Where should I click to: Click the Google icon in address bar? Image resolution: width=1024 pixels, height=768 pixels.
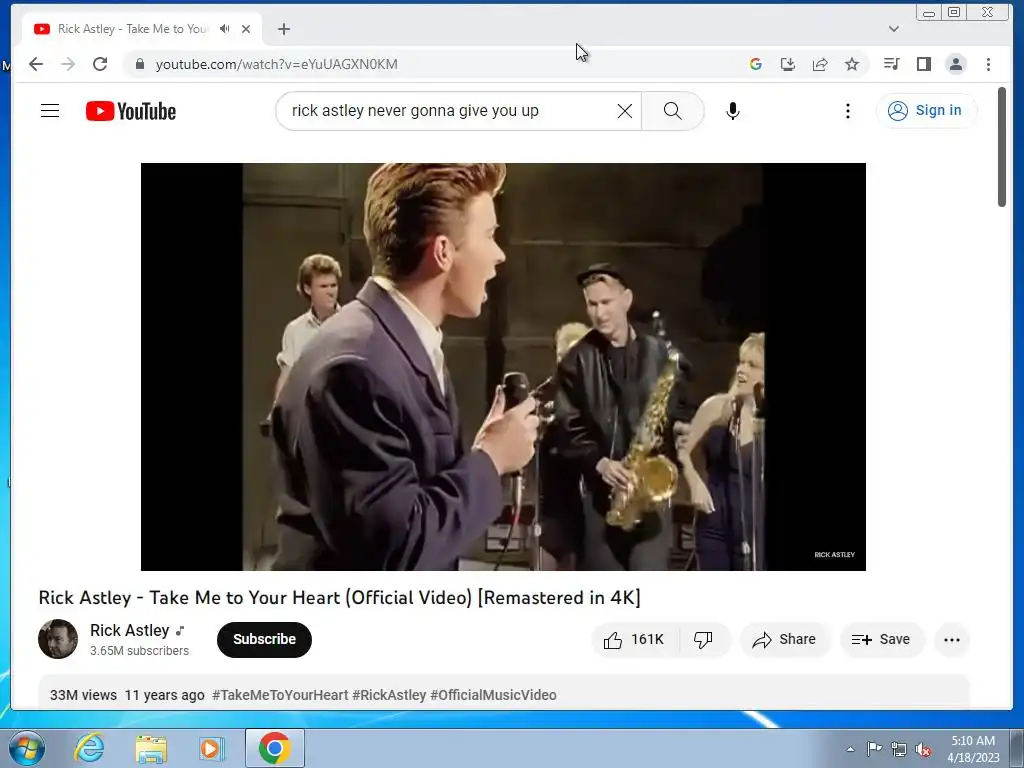click(x=756, y=64)
